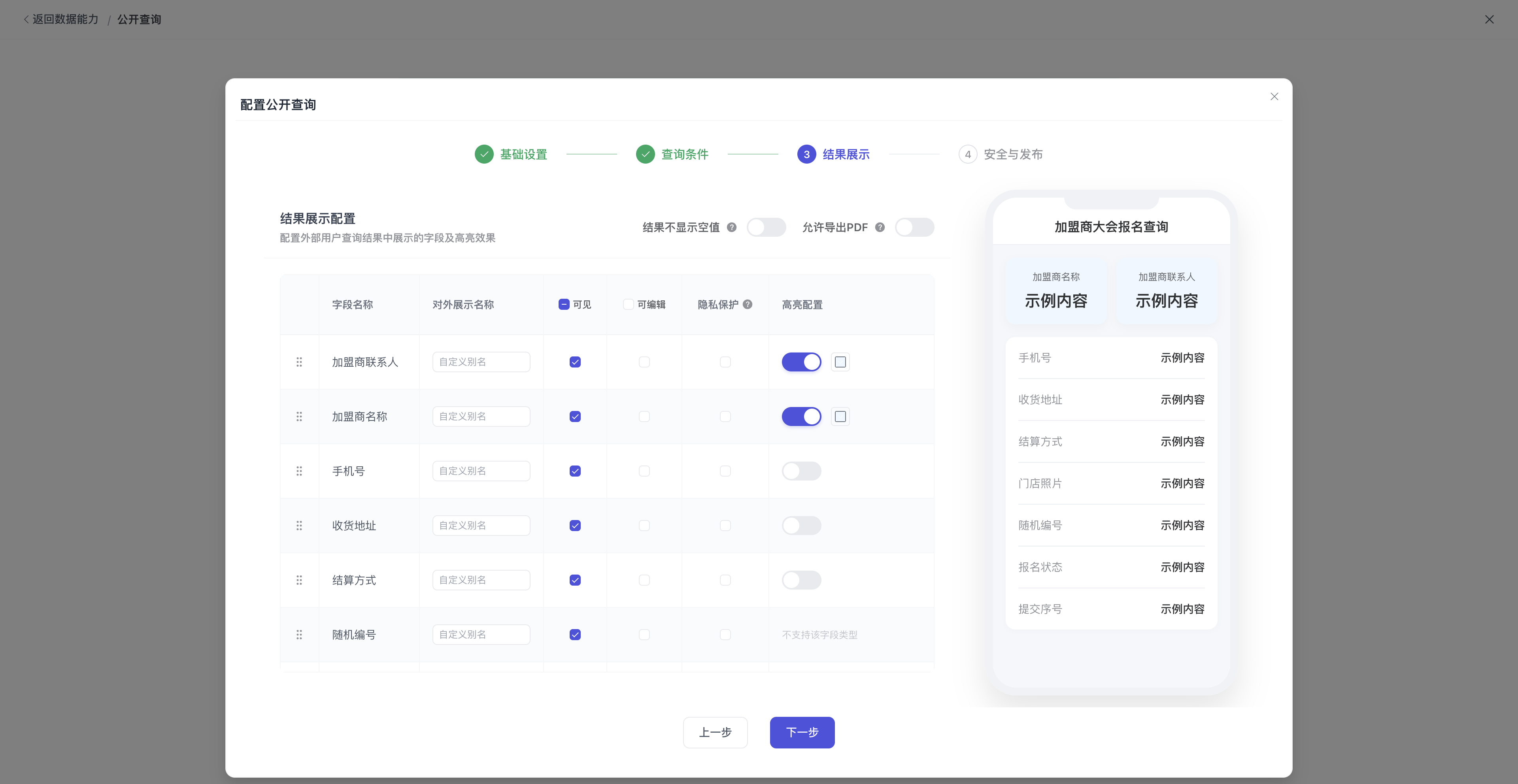Click the 上一步 button

click(716, 732)
